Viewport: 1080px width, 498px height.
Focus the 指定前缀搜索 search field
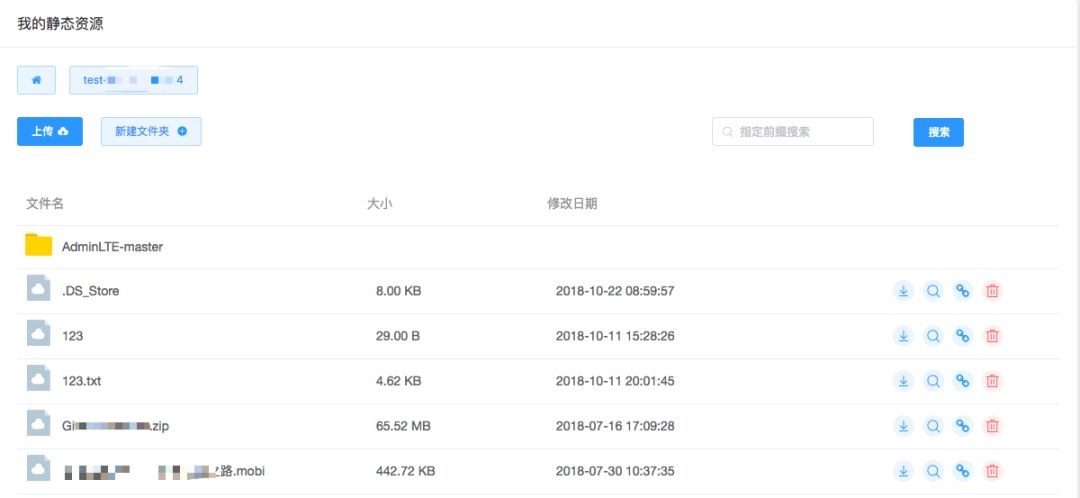800,131
